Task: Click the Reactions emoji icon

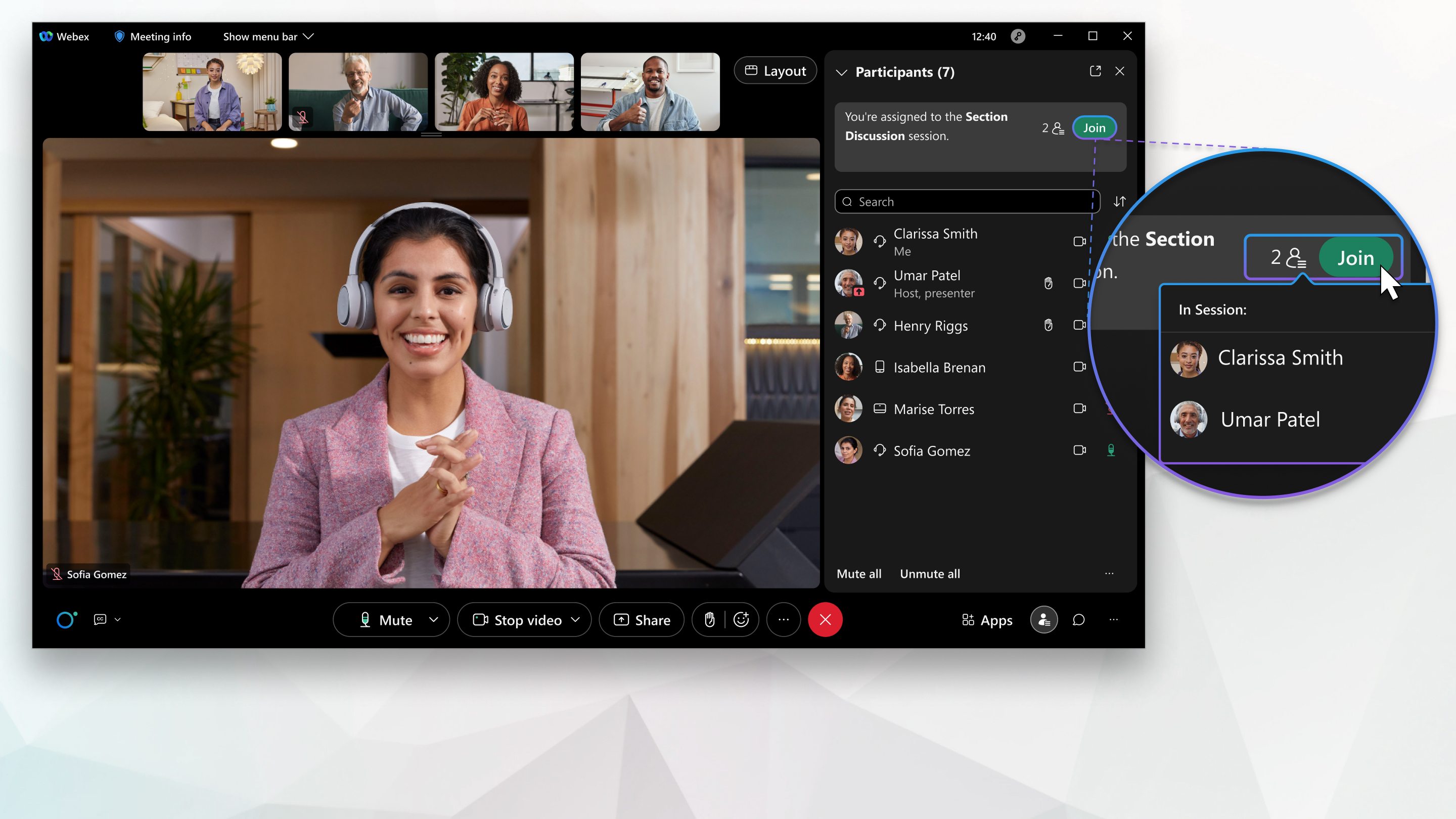Action: [x=742, y=619]
